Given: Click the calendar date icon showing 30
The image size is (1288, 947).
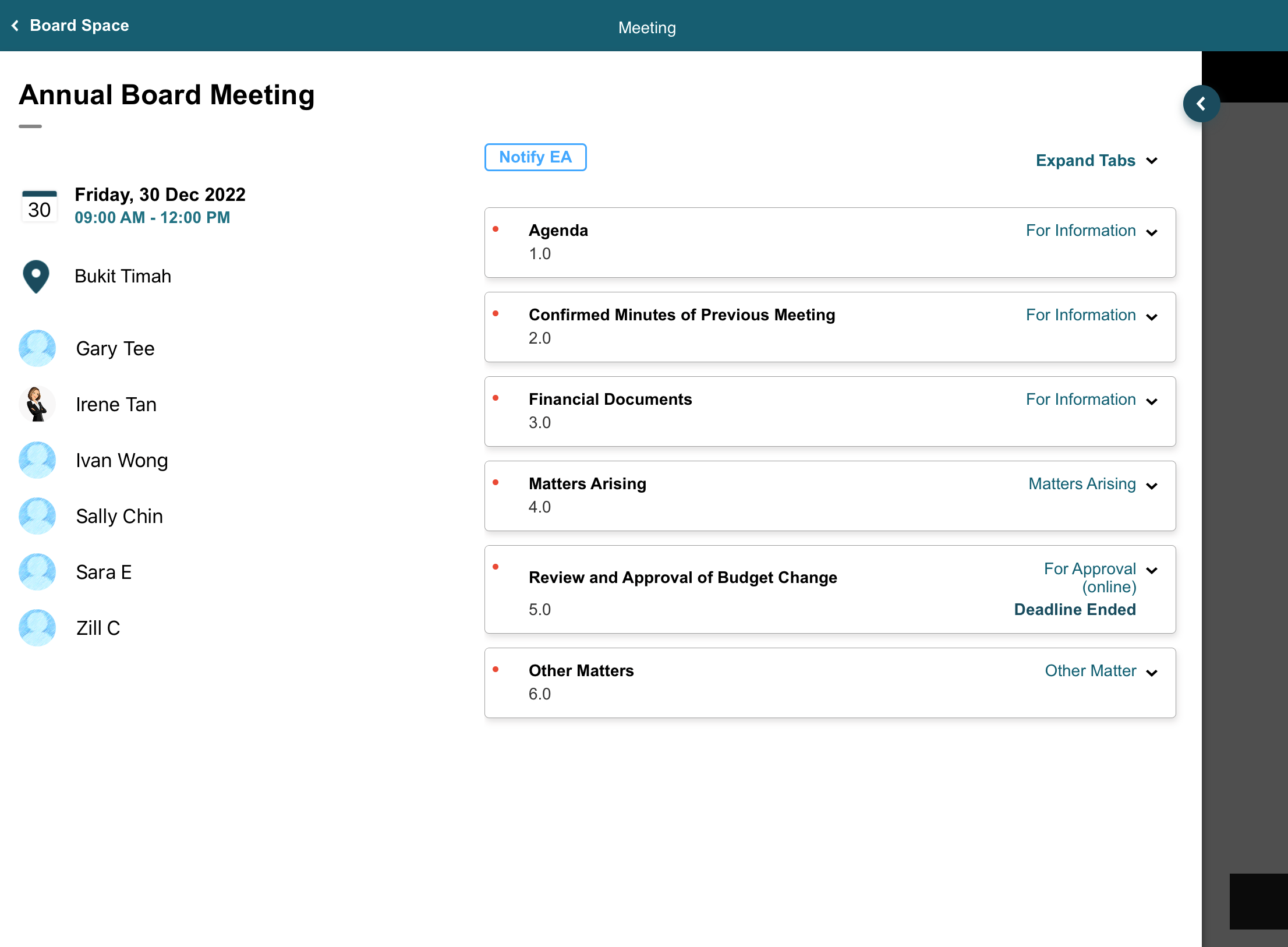Looking at the screenshot, I should [39, 206].
